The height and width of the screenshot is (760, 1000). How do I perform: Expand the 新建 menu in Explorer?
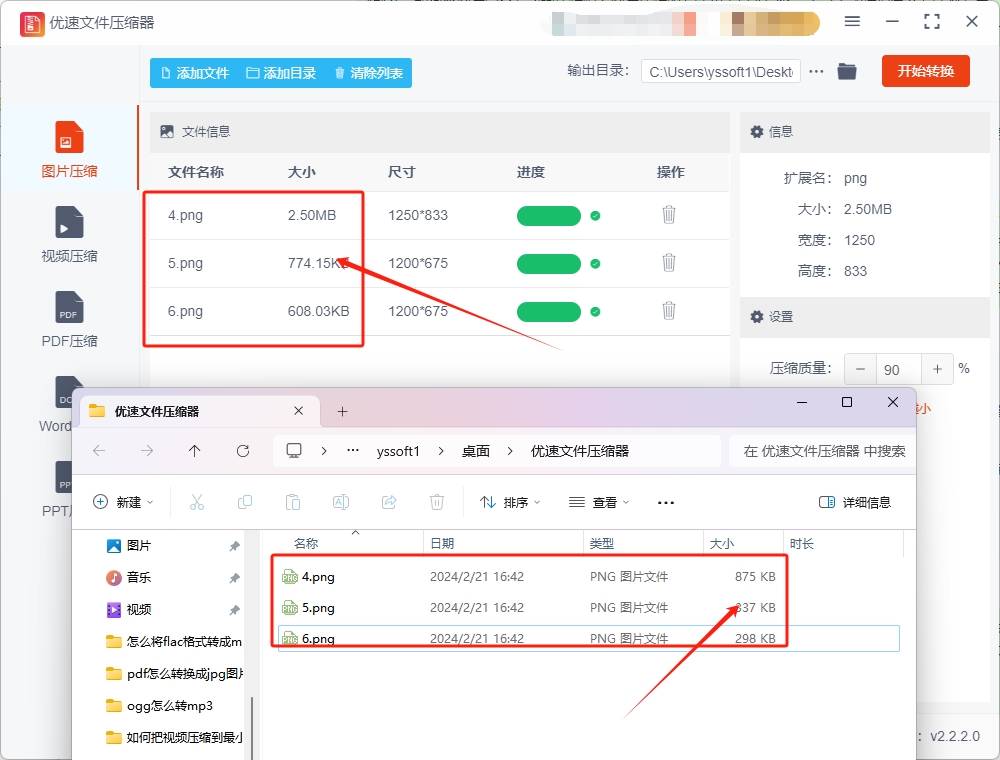[x=124, y=502]
